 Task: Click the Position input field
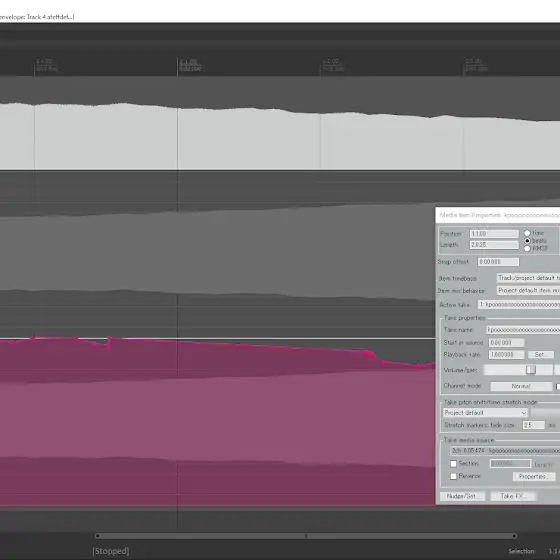point(494,234)
